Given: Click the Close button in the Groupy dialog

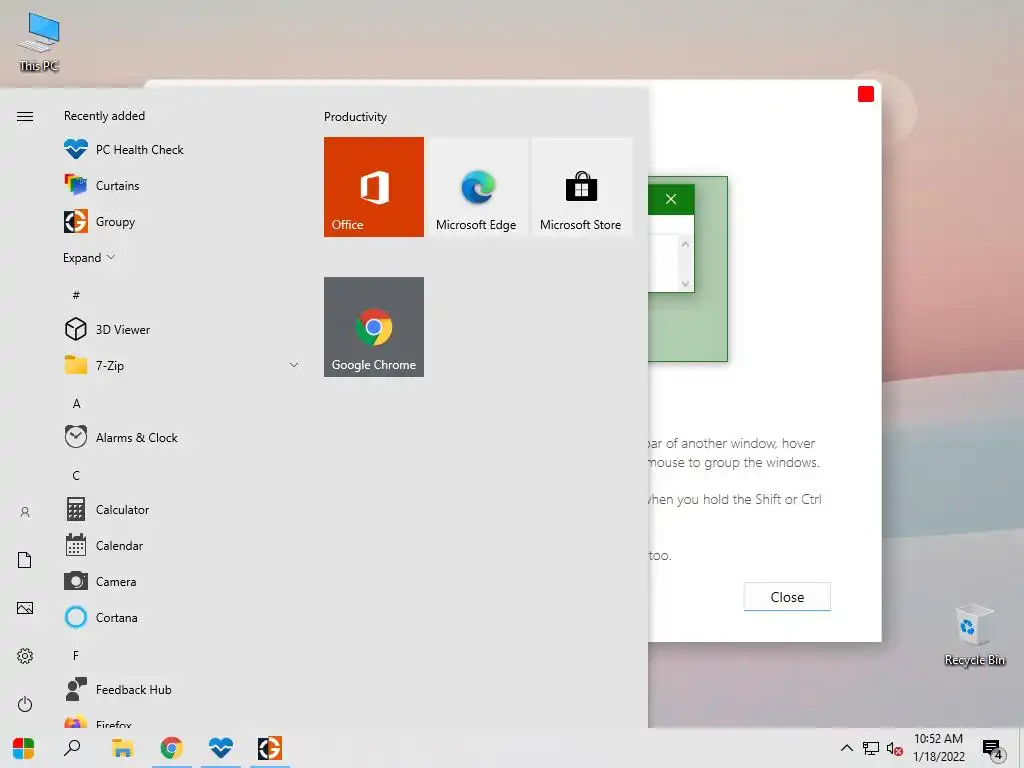Looking at the screenshot, I should point(787,596).
